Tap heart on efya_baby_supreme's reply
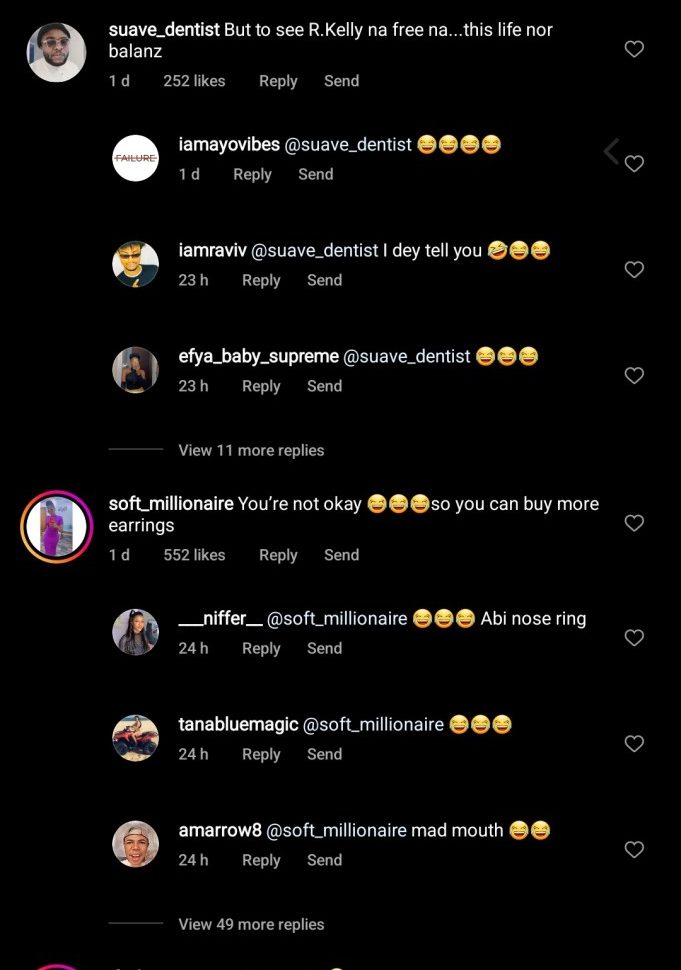The height and width of the screenshot is (970, 681). coord(634,376)
